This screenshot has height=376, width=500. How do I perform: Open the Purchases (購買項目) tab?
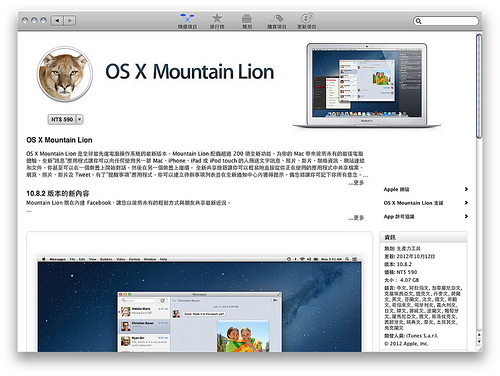277,21
